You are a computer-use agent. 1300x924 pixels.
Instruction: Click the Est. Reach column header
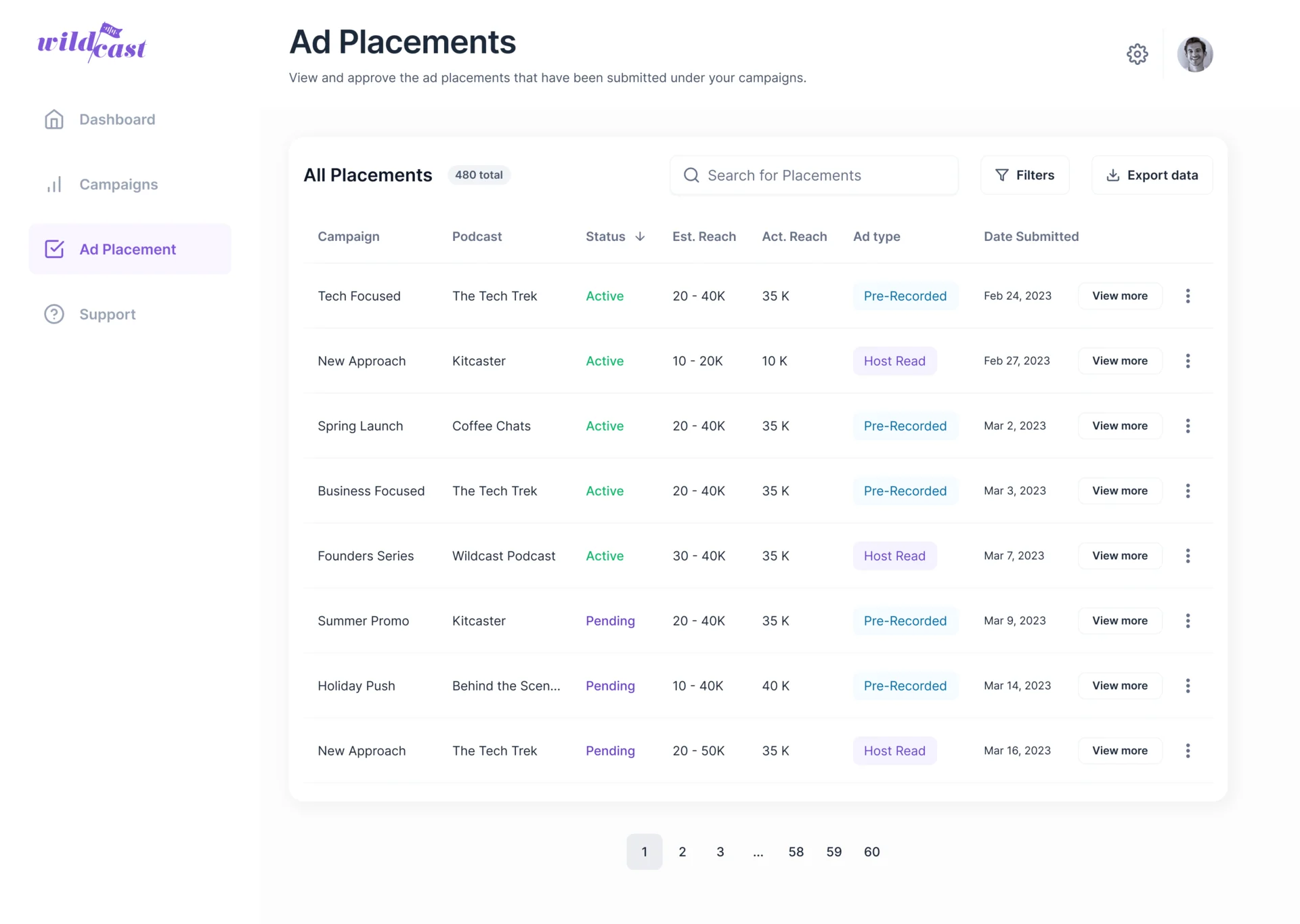click(704, 236)
